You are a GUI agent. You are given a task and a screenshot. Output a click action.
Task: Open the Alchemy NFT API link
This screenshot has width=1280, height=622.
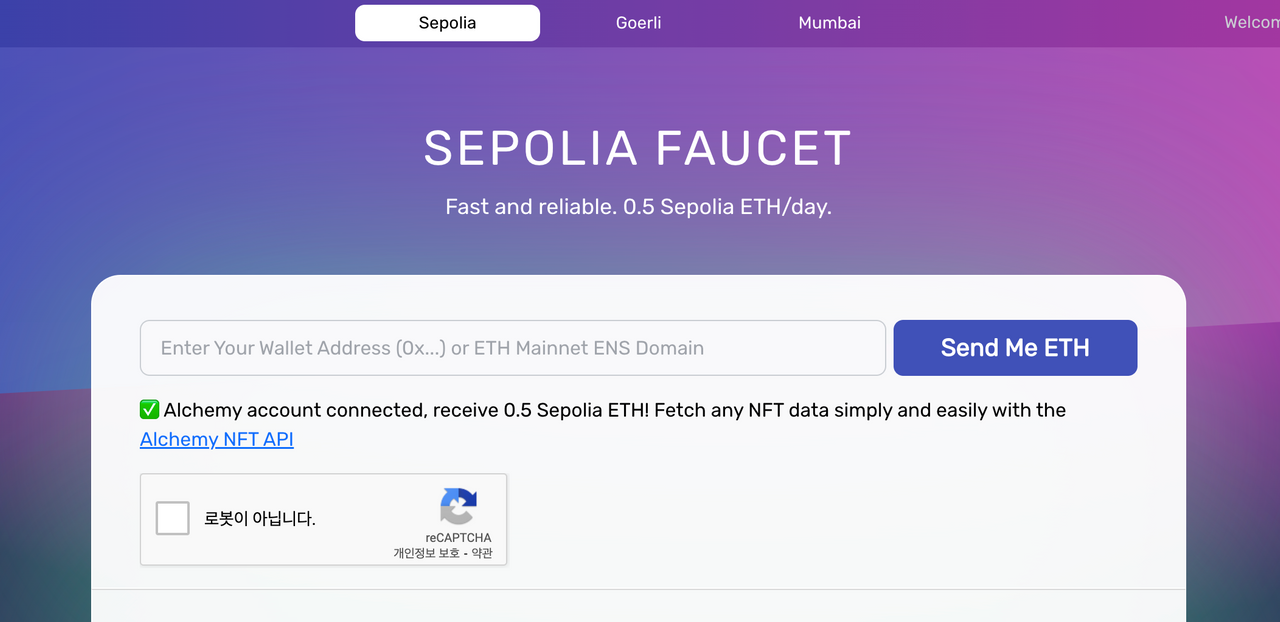pyautogui.click(x=217, y=440)
